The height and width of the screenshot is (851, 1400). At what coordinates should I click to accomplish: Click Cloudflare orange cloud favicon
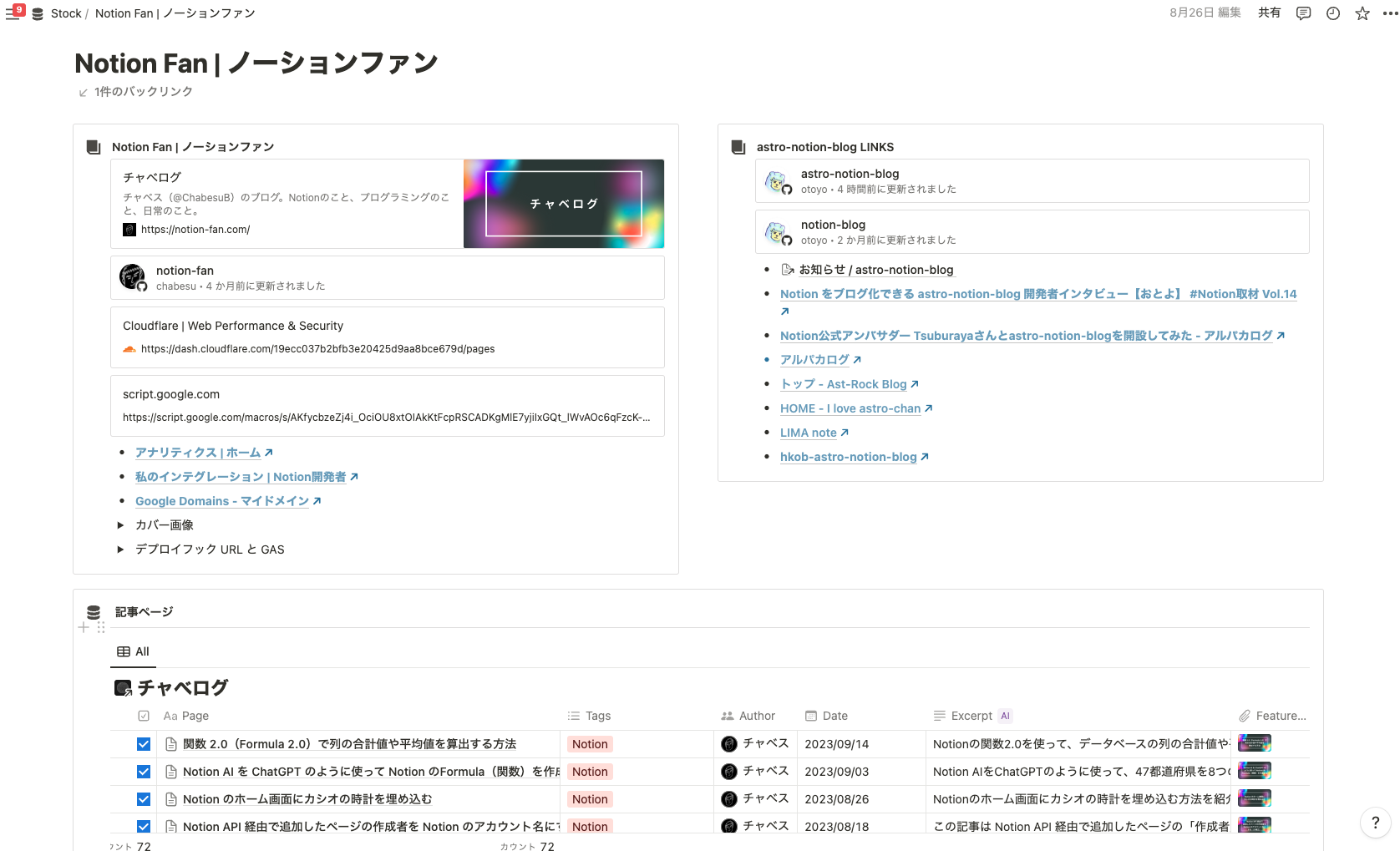(129, 349)
